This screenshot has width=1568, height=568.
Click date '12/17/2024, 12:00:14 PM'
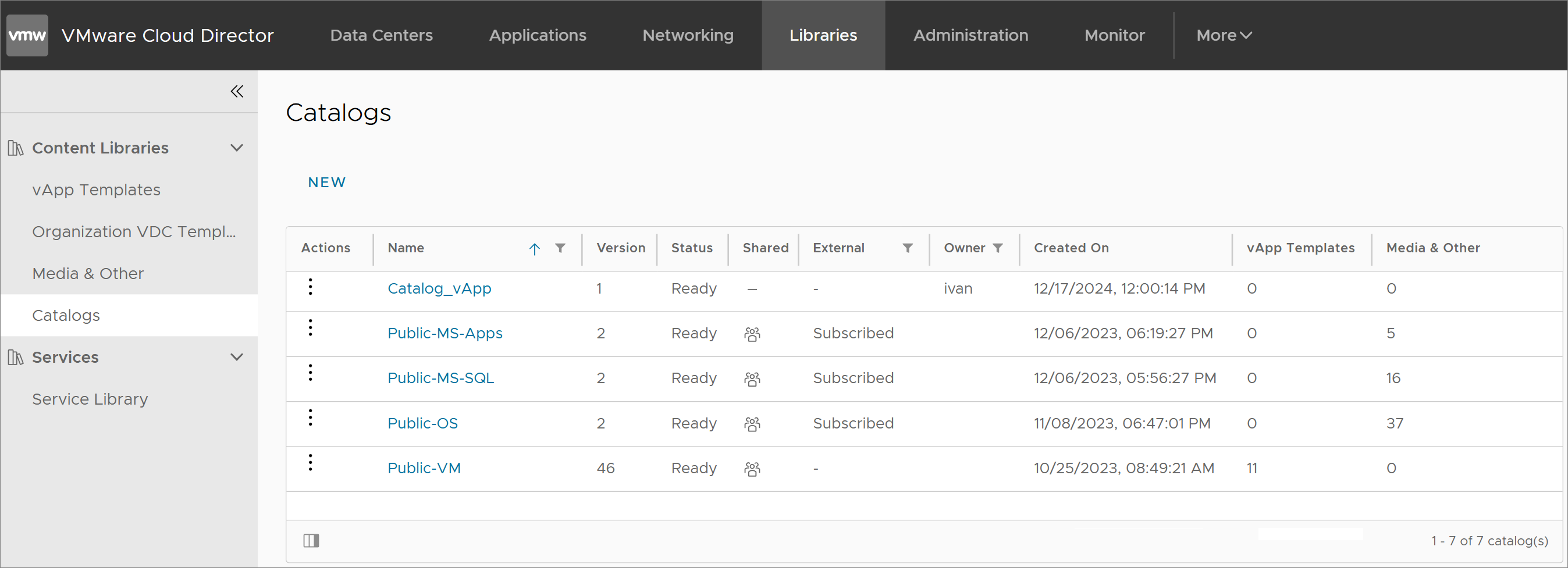pos(1119,288)
